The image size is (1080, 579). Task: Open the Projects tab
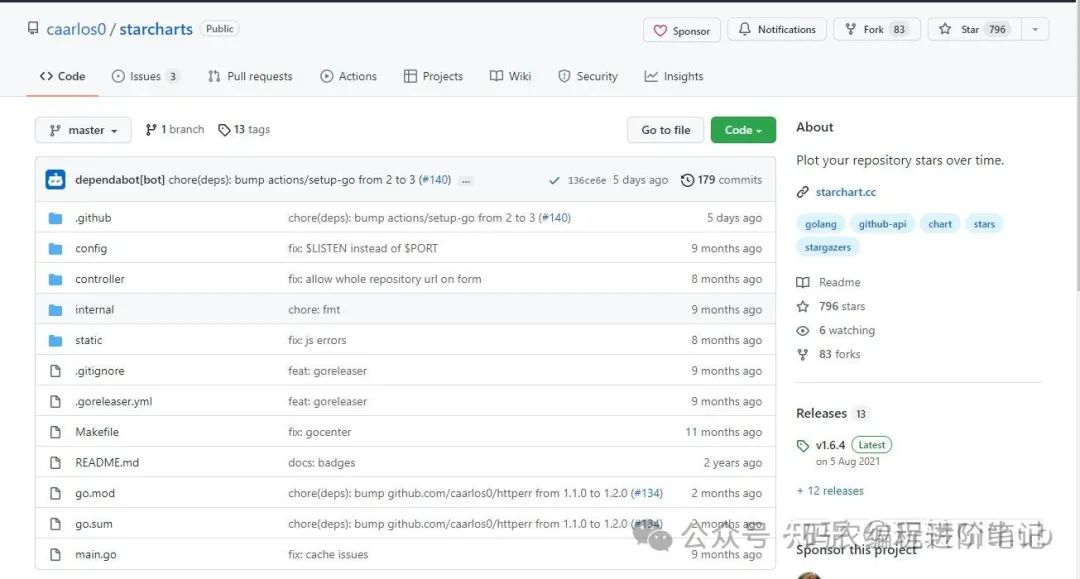(x=433, y=76)
